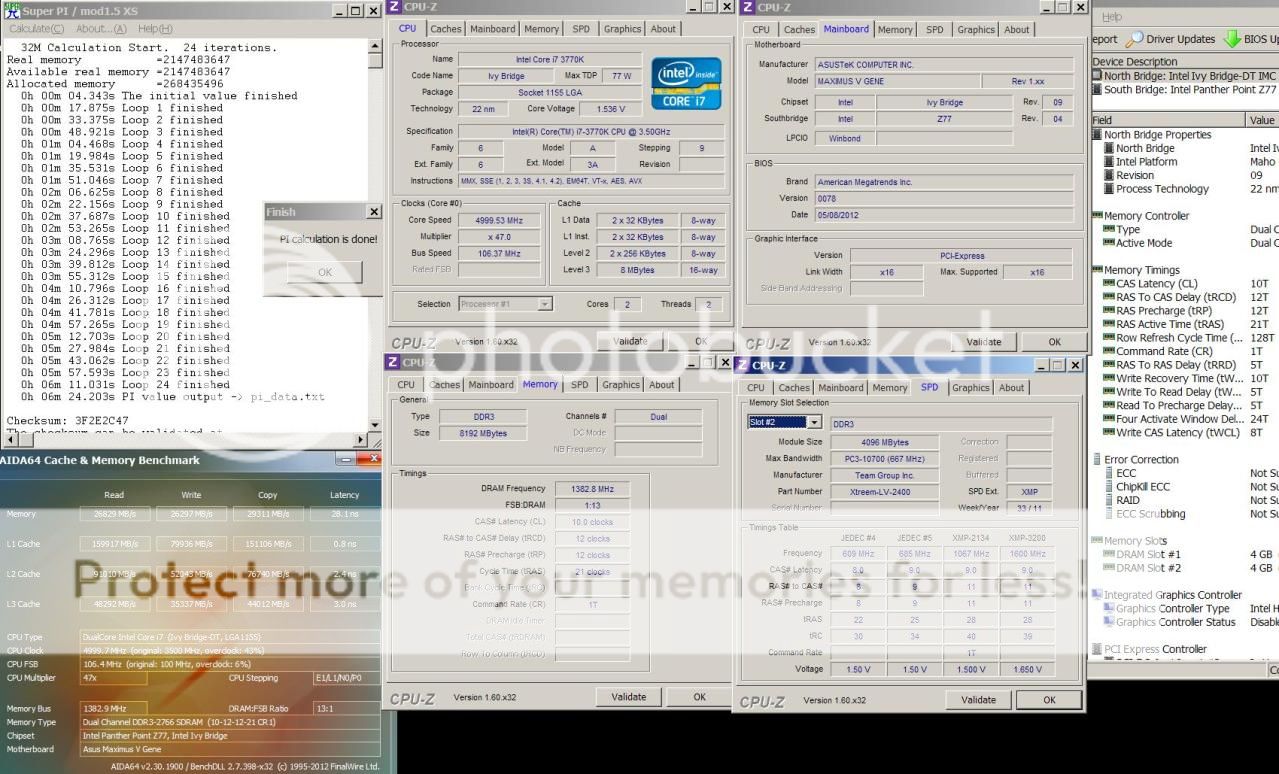The image size is (1279, 774).
Task: Click the Value column header
Action: click(x=1262, y=120)
